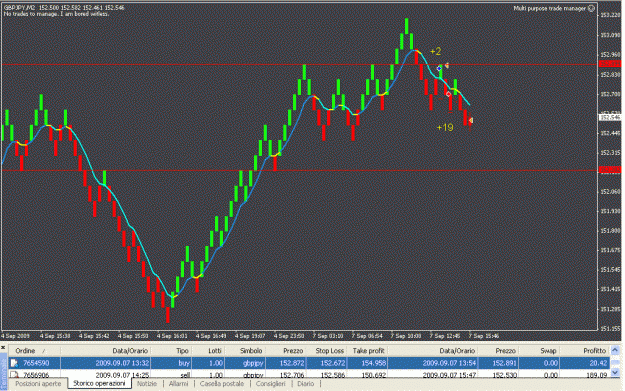Select the Storico operazioni tab
The width and height of the screenshot is (625, 391).
[x=99, y=383]
